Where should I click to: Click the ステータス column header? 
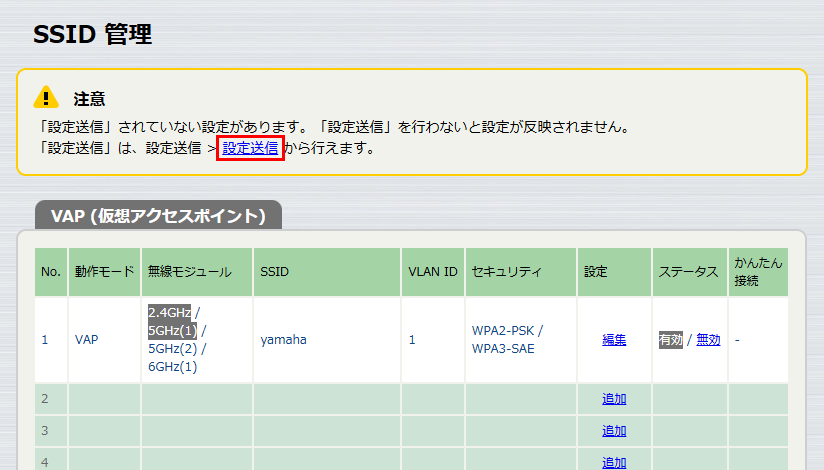pyautogui.click(x=688, y=272)
